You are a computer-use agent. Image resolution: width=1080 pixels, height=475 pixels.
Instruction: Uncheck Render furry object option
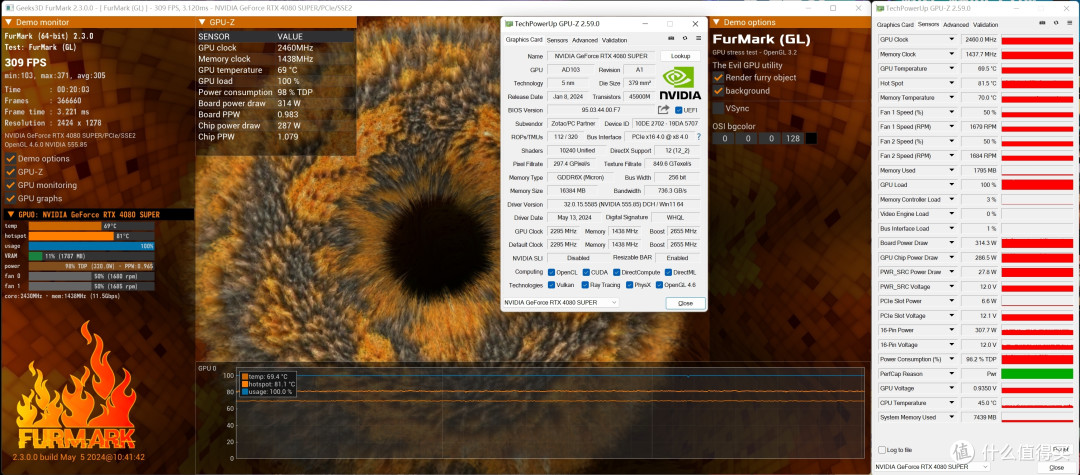718,78
